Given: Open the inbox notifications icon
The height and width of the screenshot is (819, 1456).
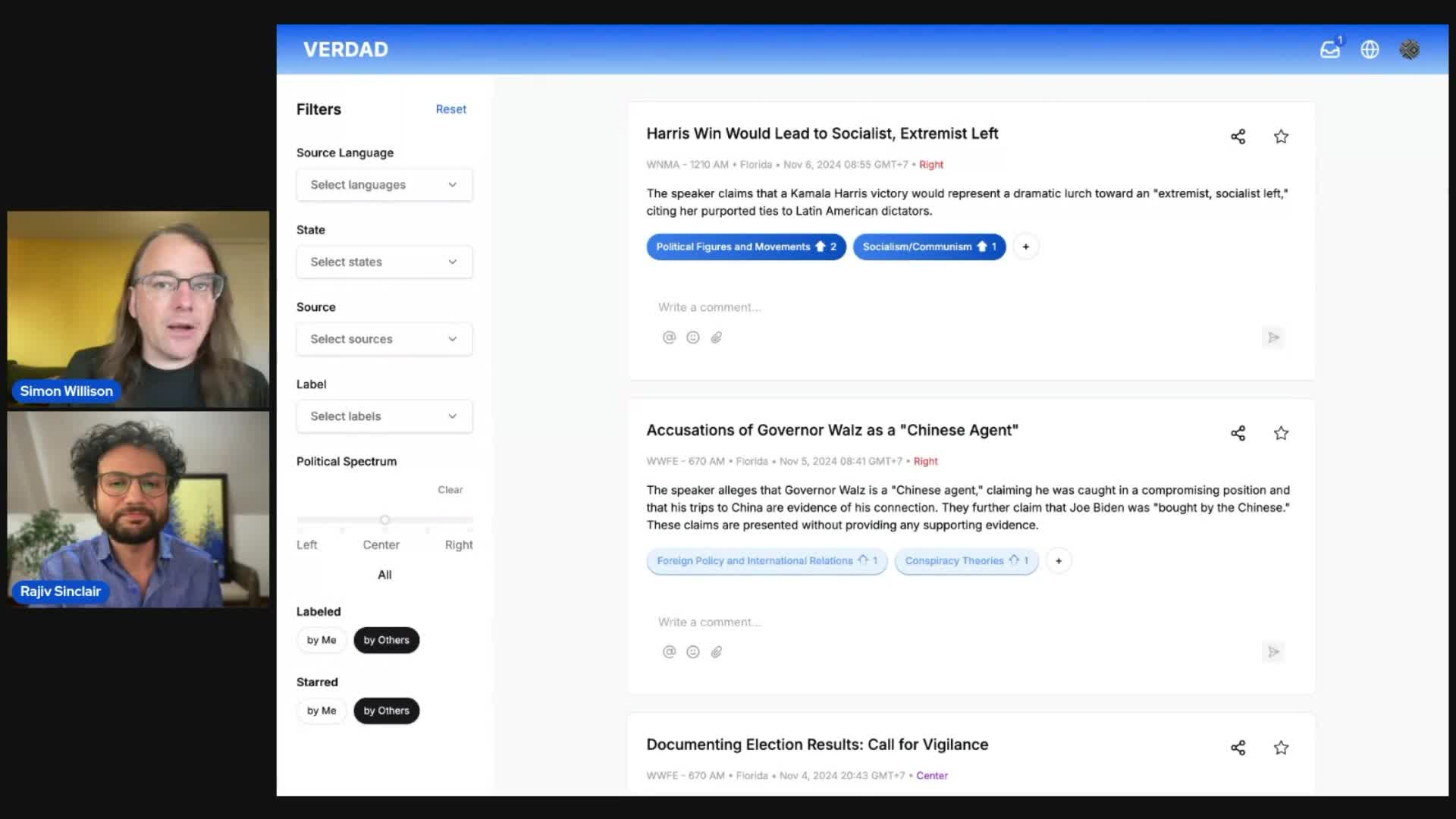Looking at the screenshot, I should pos(1330,49).
